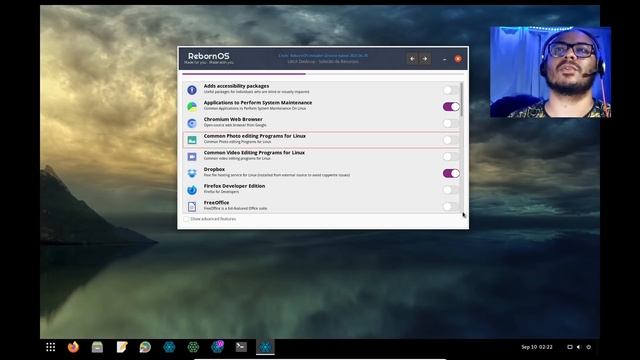
Task: Click the volume icon in system tray
Action: click(x=579, y=347)
